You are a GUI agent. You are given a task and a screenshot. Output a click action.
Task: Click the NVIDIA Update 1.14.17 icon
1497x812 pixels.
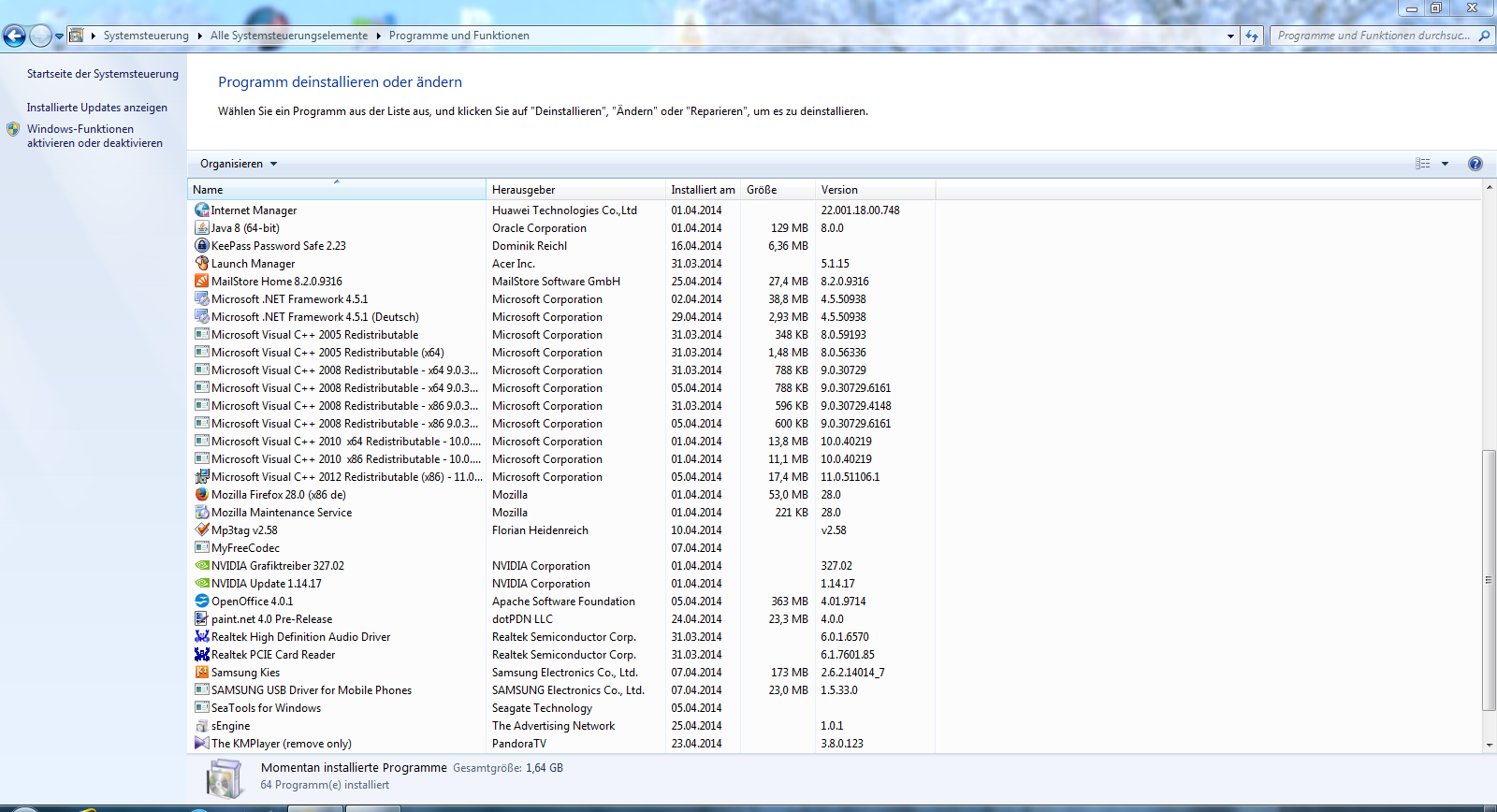(x=201, y=584)
